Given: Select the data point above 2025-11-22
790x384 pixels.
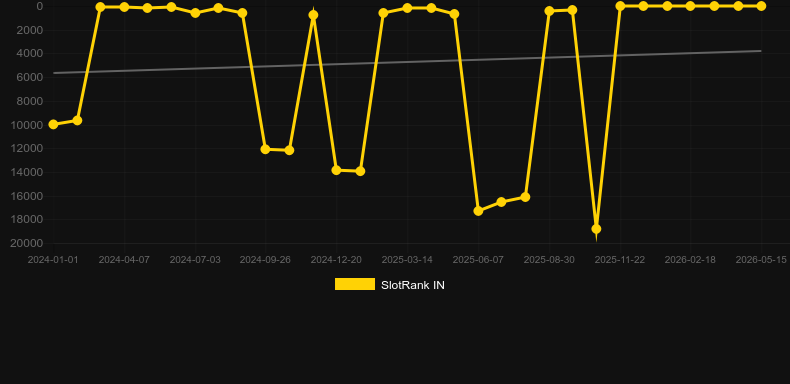Looking at the screenshot, I should click(x=620, y=6).
